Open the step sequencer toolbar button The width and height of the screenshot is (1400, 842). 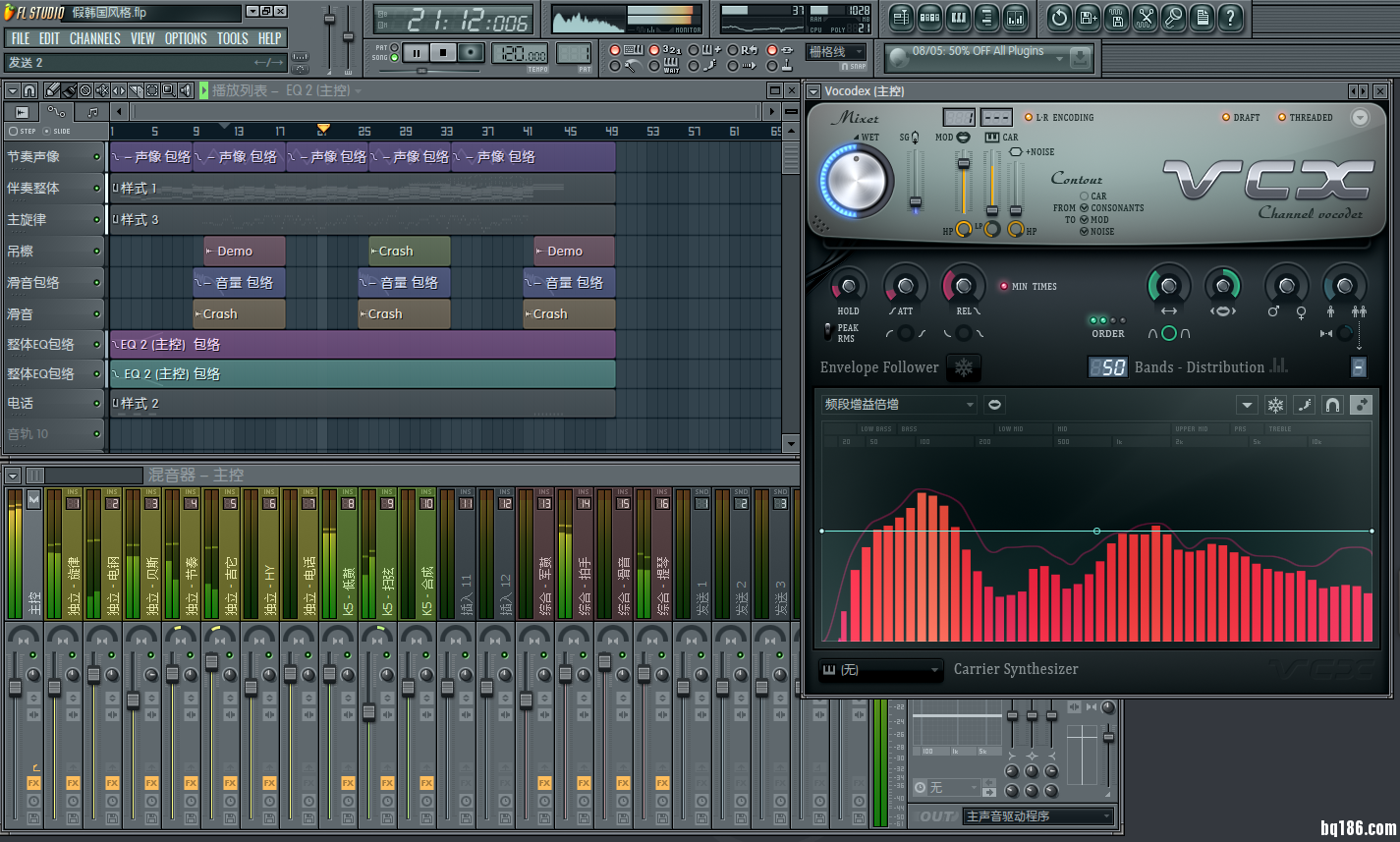(x=929, y=17)
